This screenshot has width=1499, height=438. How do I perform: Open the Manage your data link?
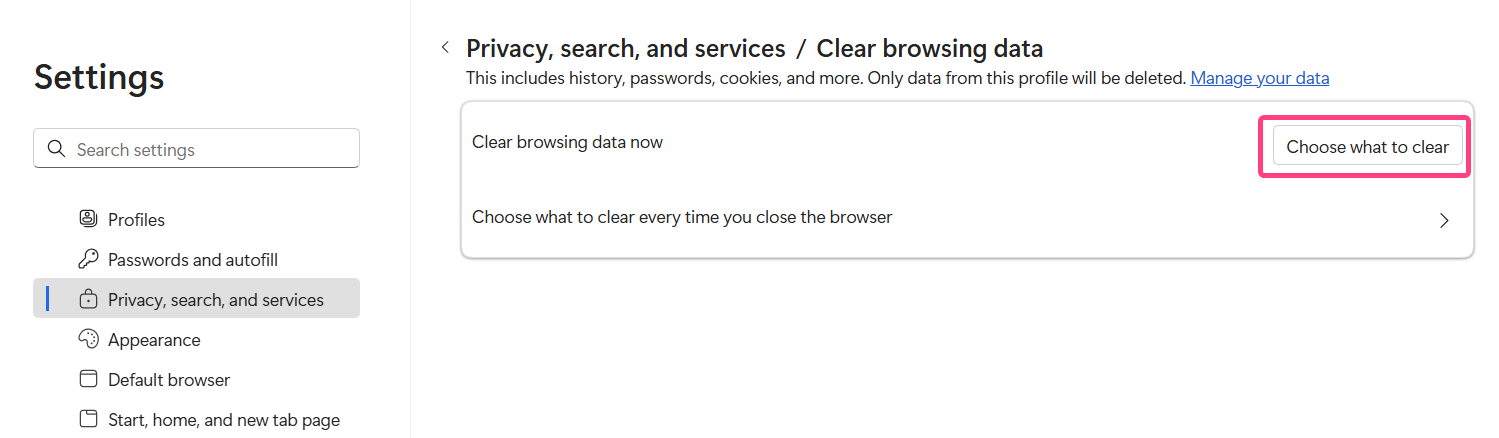1259,78
